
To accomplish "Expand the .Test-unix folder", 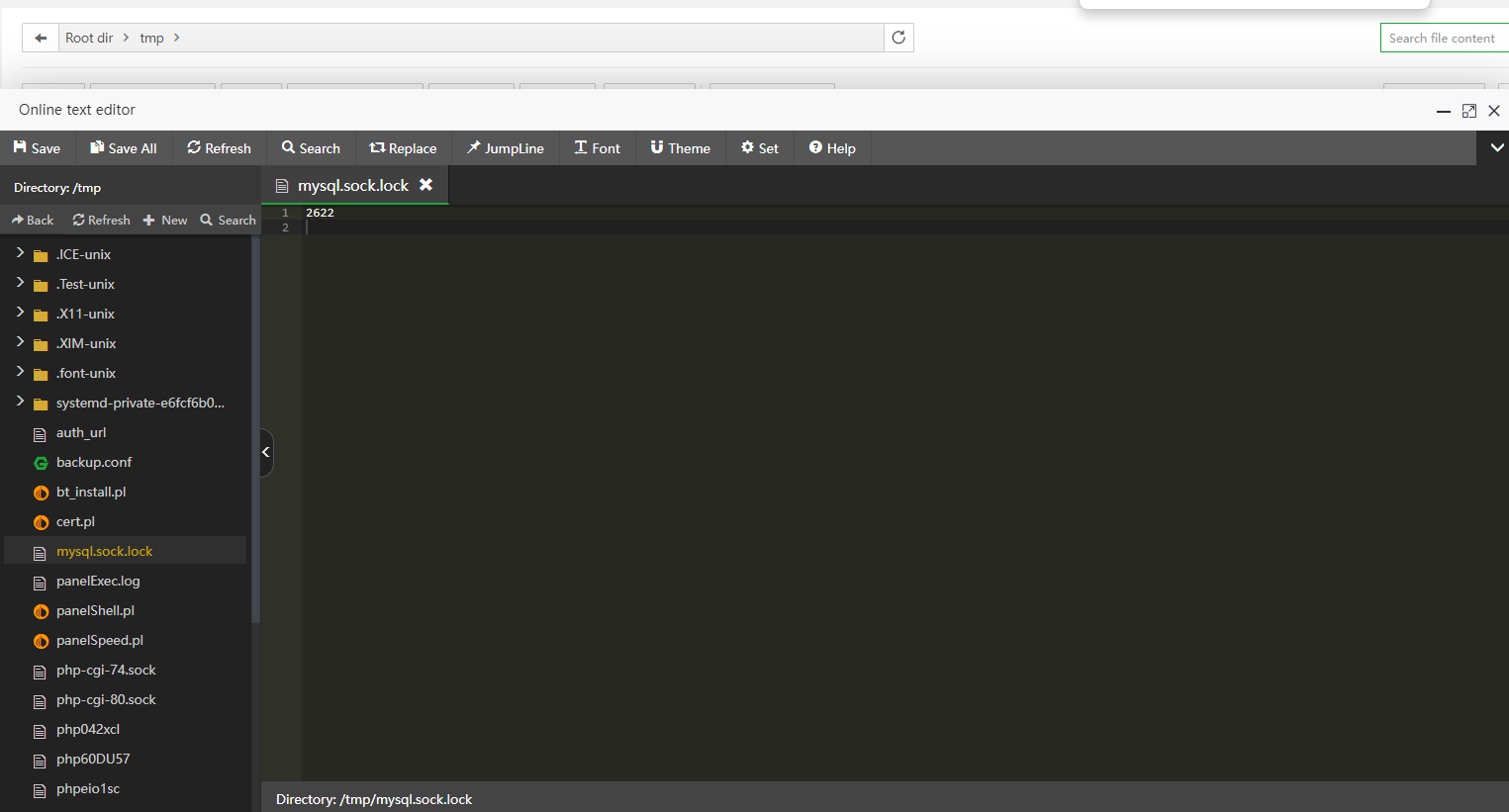I will pos(20,283).
